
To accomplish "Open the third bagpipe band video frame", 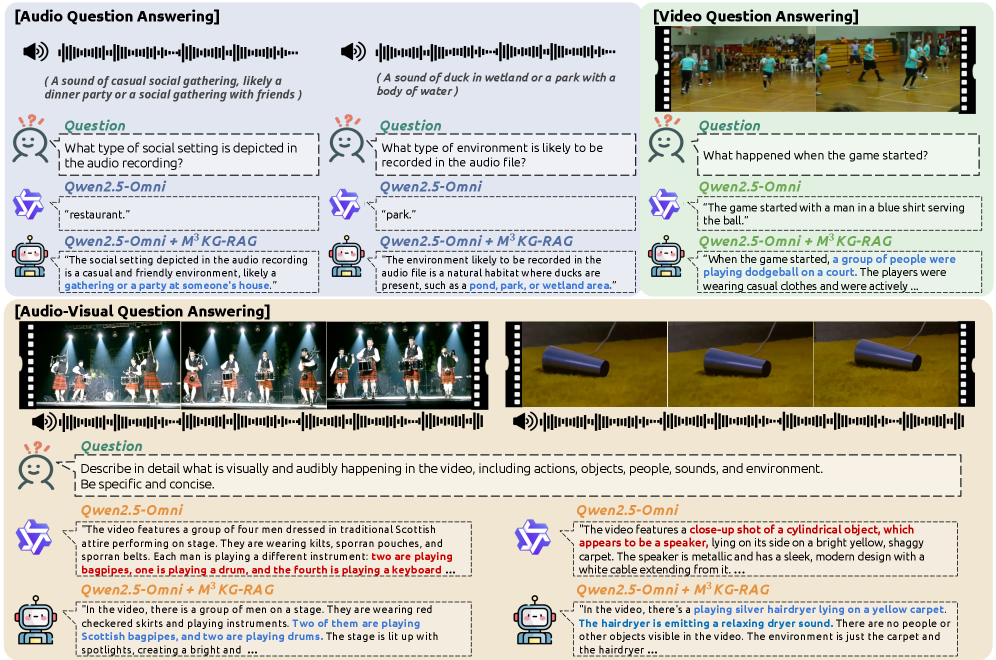I will [399, 363].
